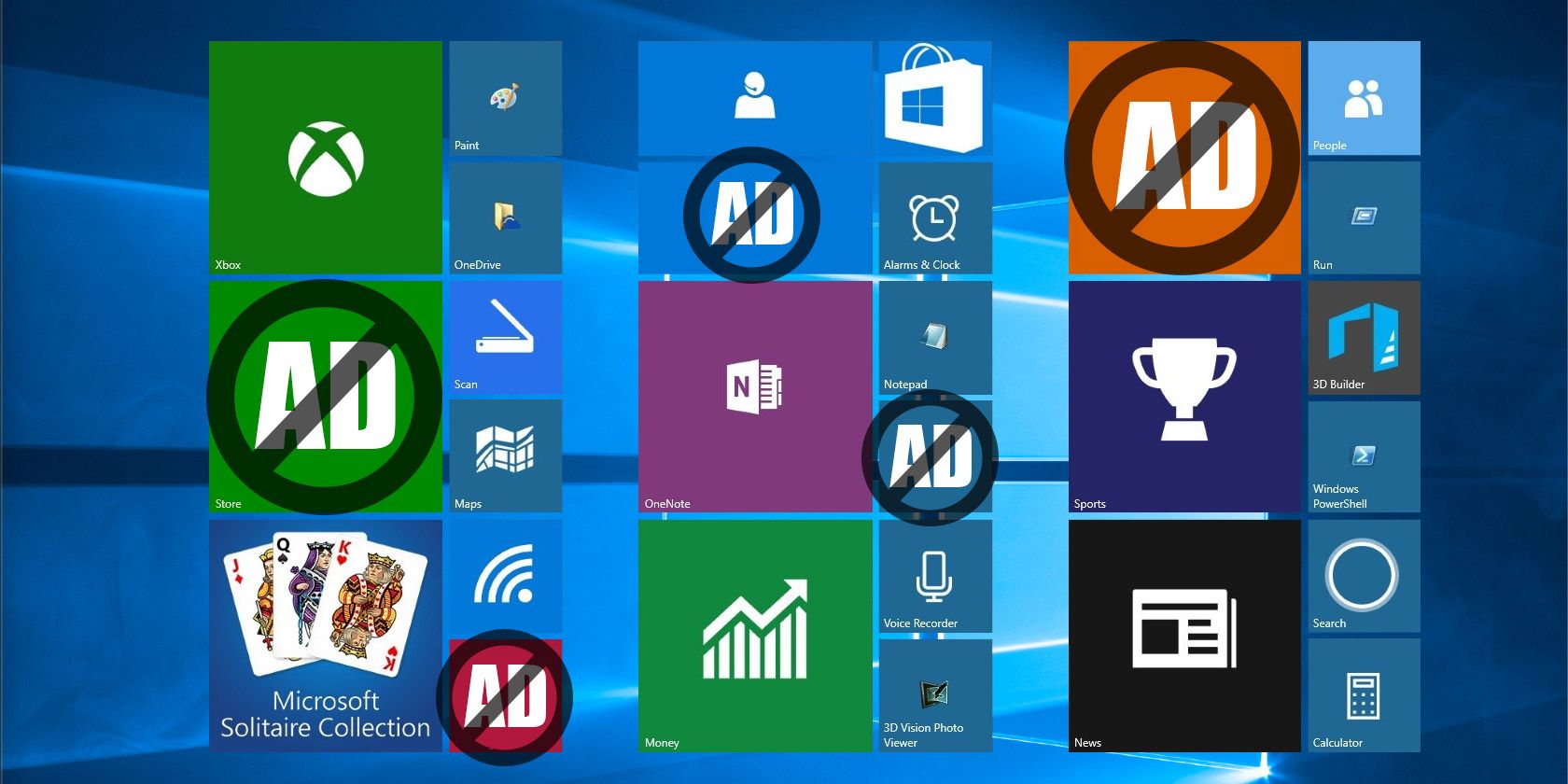Open the Windows Store shopping bag tile
Screen dimensions: 1568x784
(935, 98)
